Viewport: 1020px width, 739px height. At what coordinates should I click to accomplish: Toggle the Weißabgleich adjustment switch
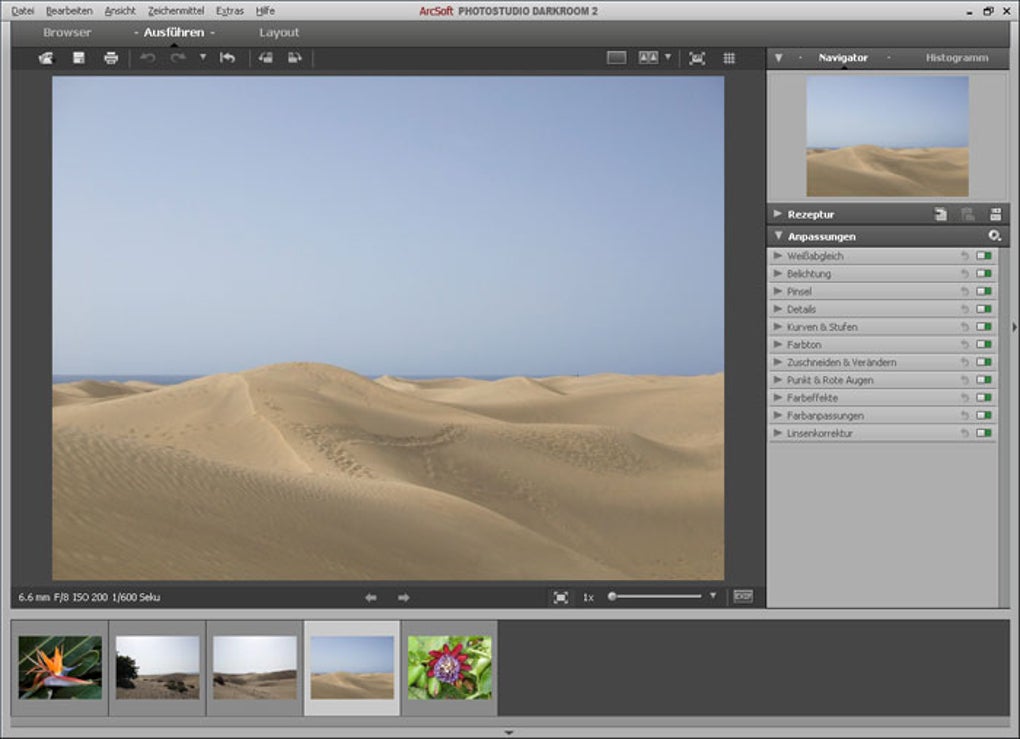984,256
